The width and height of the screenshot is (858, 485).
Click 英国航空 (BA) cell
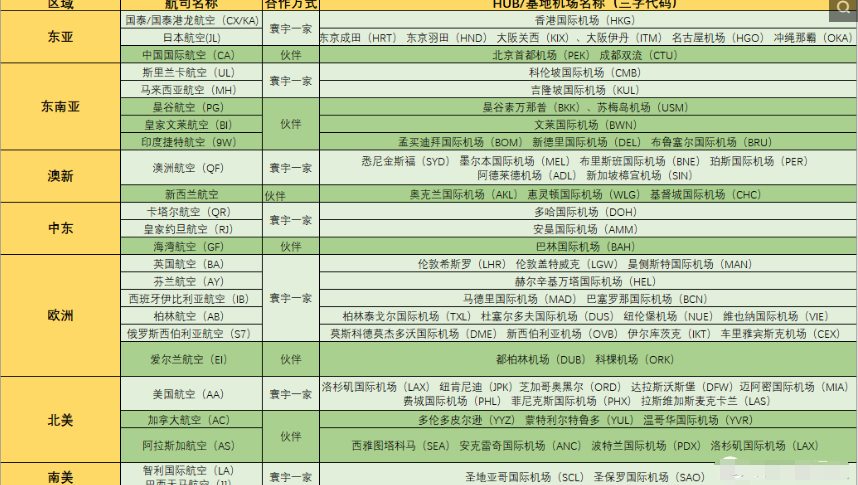click(x=192, y=264)
